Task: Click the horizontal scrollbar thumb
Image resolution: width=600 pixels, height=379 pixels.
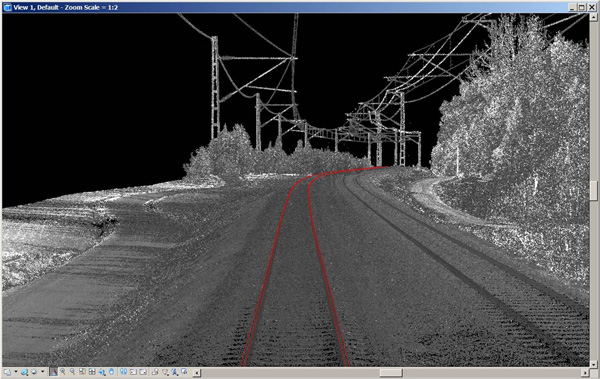Action: [x=391, y=372]
